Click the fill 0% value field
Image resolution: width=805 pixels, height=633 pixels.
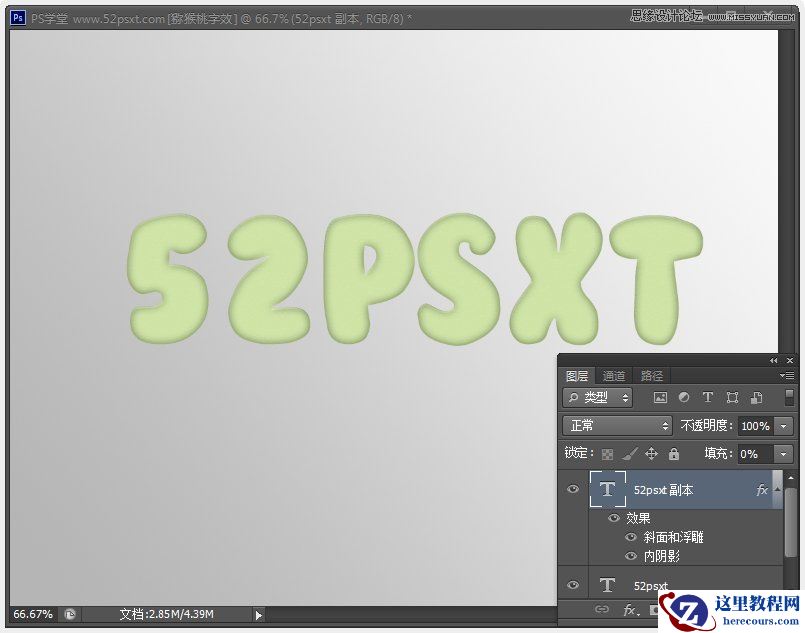[x=757, y=454]
